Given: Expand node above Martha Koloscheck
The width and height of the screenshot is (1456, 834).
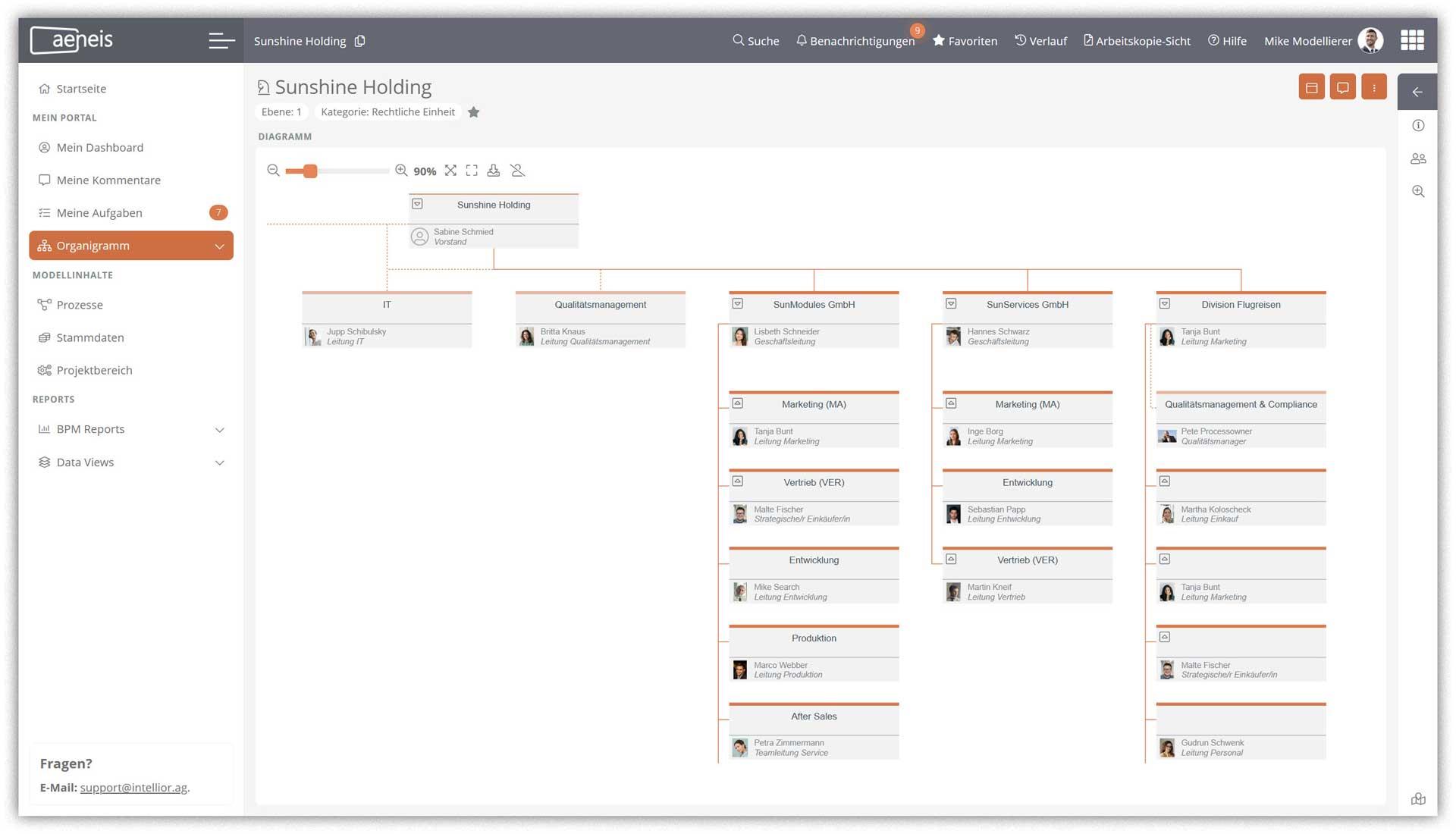Looking at the screenshot, I should 1165,481.
